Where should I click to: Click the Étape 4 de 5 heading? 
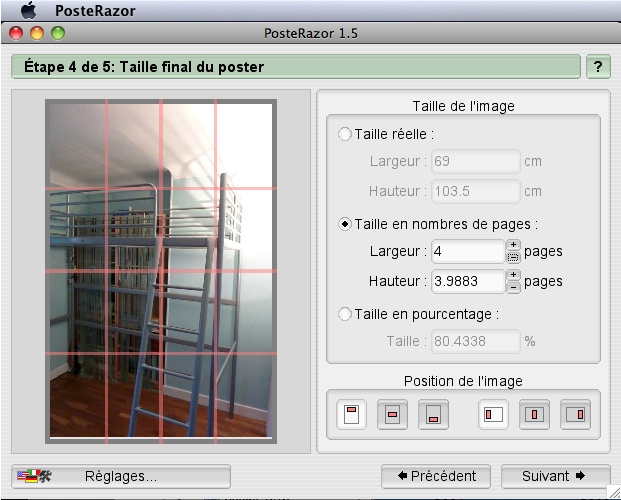pos(144,67)
